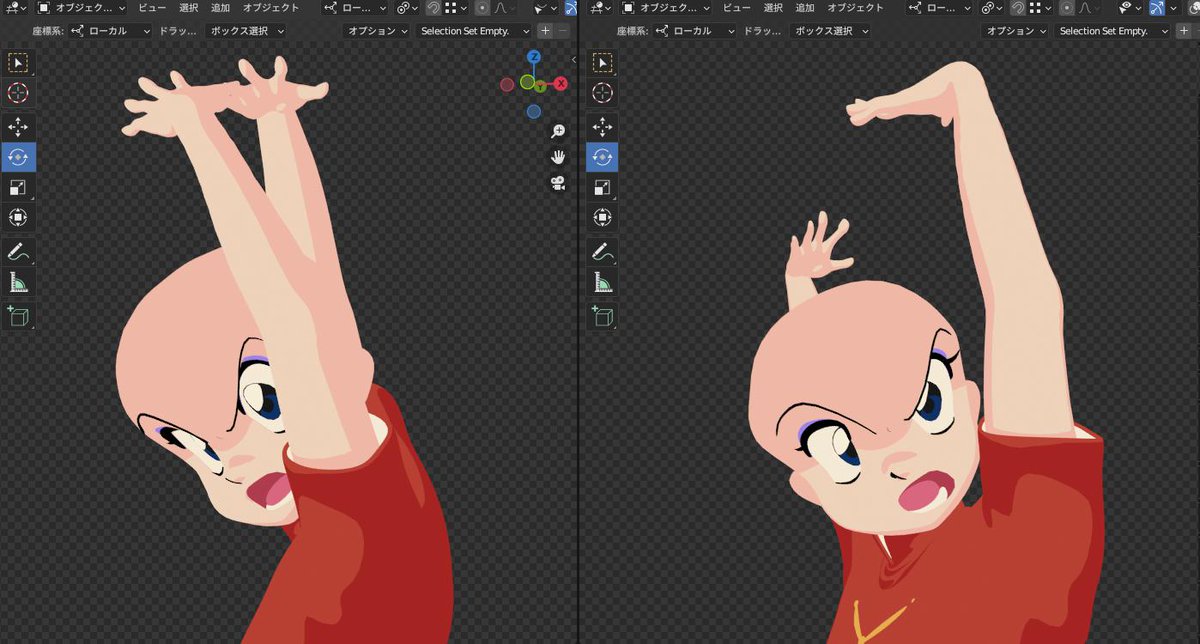Open snap options dropdown in left viewport header
The image size is (1200, 644).
point(455,8)
